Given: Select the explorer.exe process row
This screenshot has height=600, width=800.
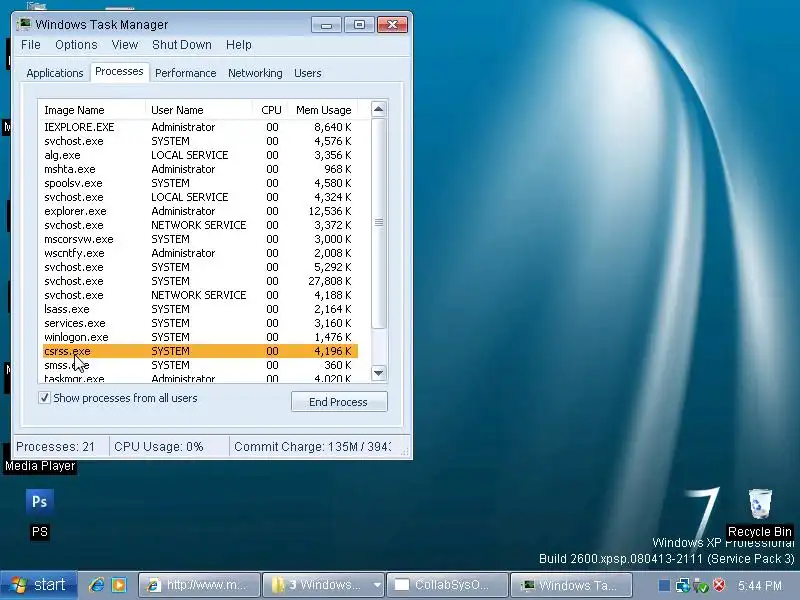Looking at the screenshot, I should 200,211.
